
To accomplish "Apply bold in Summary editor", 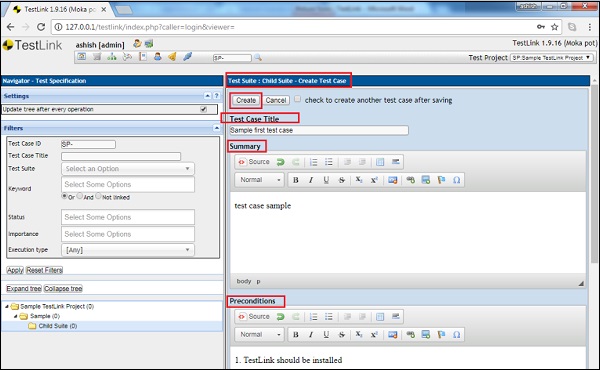I will coord(295,180).
